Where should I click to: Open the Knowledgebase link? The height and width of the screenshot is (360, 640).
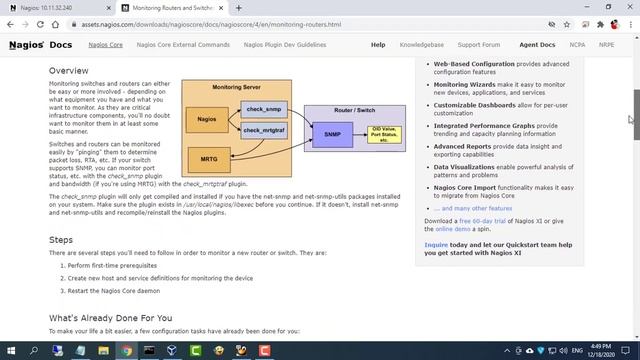coord(422,45)
